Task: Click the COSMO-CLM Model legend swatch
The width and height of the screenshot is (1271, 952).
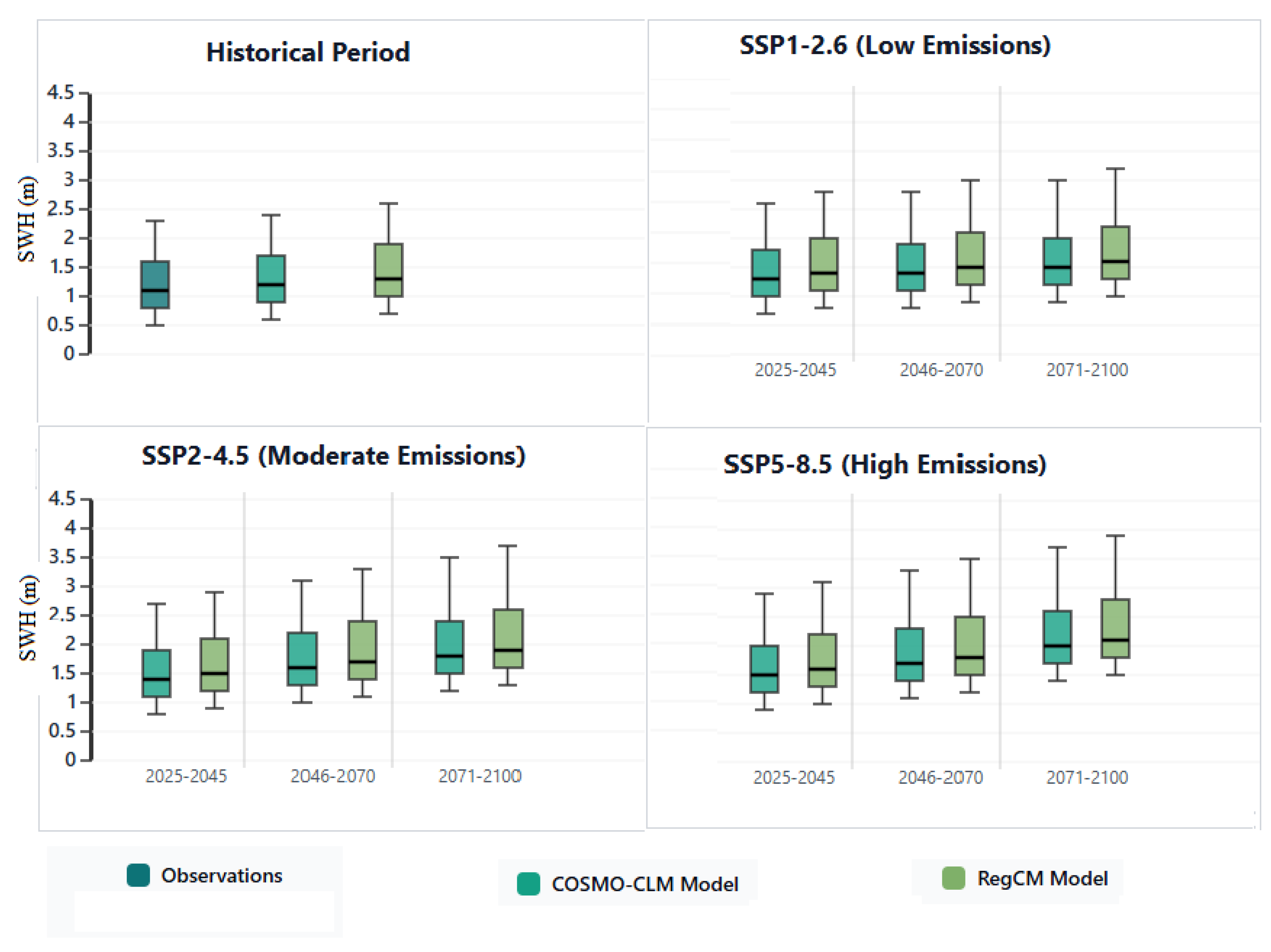Action: 528,884
